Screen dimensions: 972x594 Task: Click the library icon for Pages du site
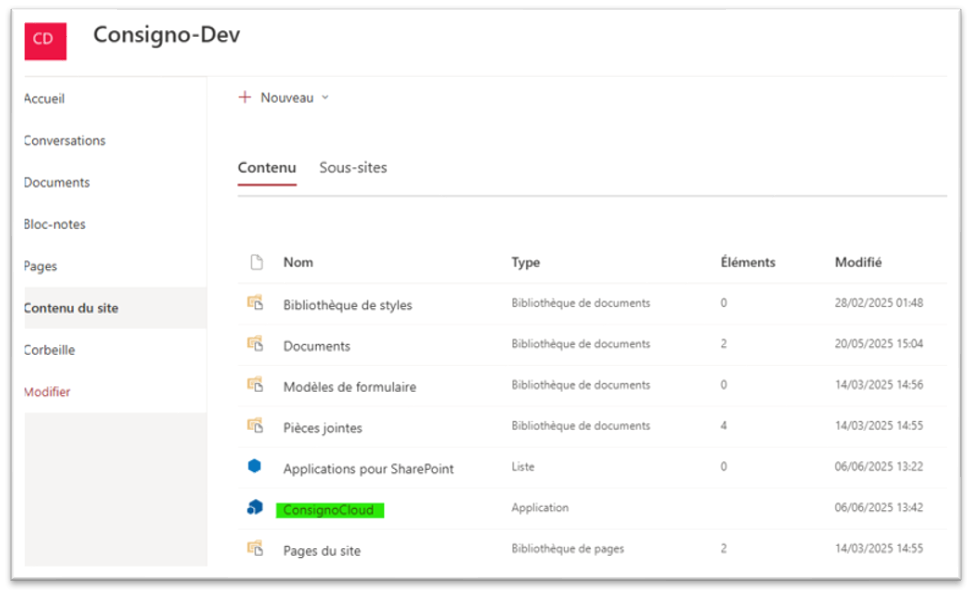(x=255, y=548)
